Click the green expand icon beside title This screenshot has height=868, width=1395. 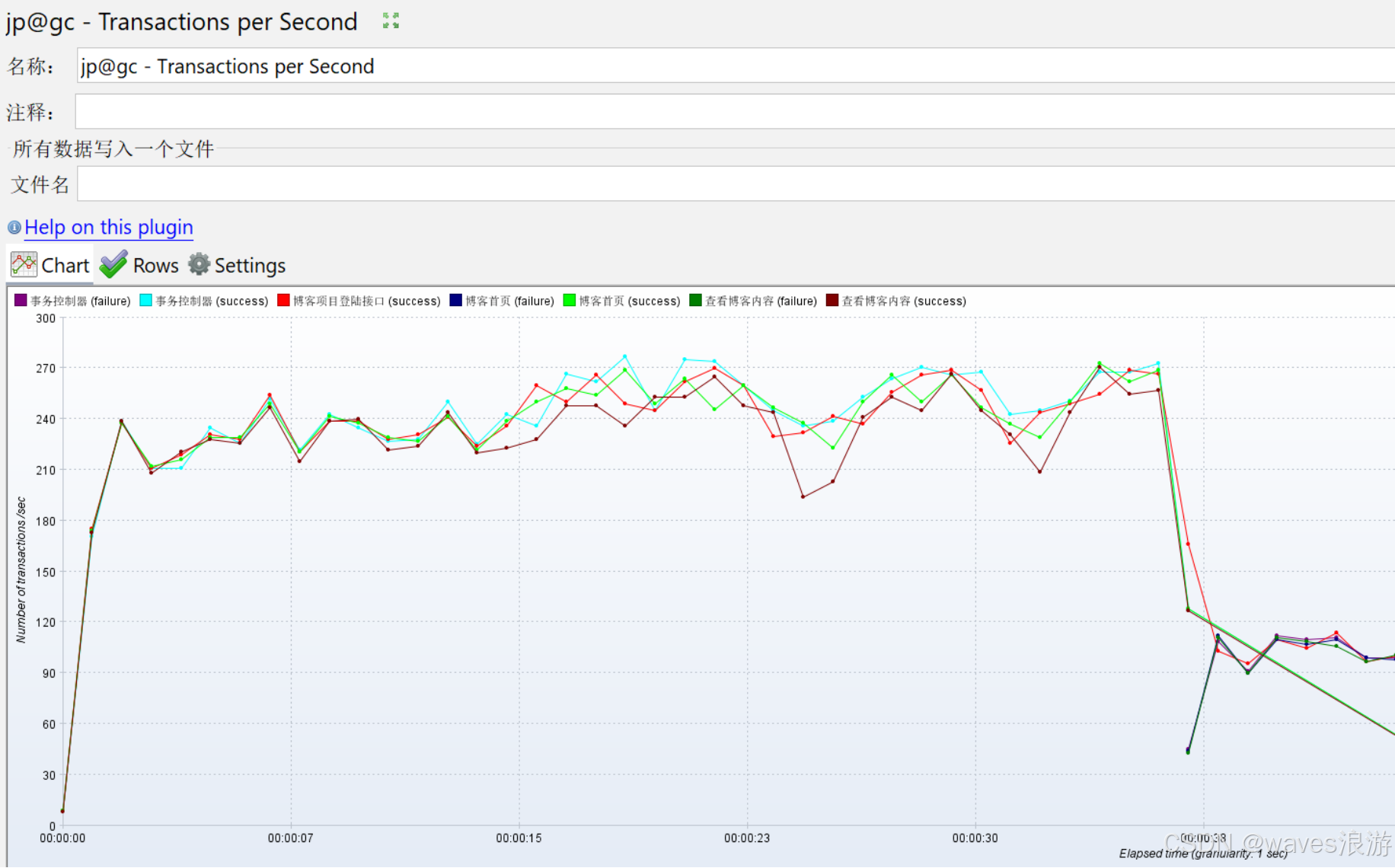(x=391, y=21)
